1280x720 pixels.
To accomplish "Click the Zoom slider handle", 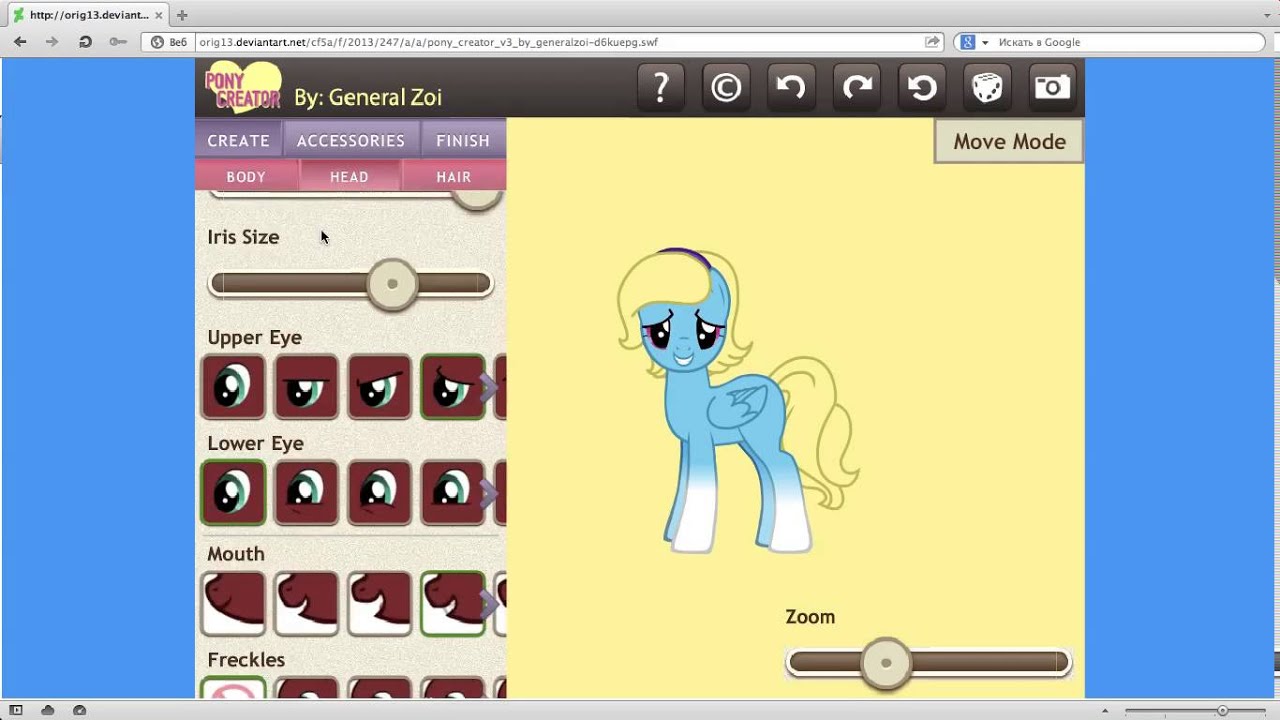I will coord(886,663).
